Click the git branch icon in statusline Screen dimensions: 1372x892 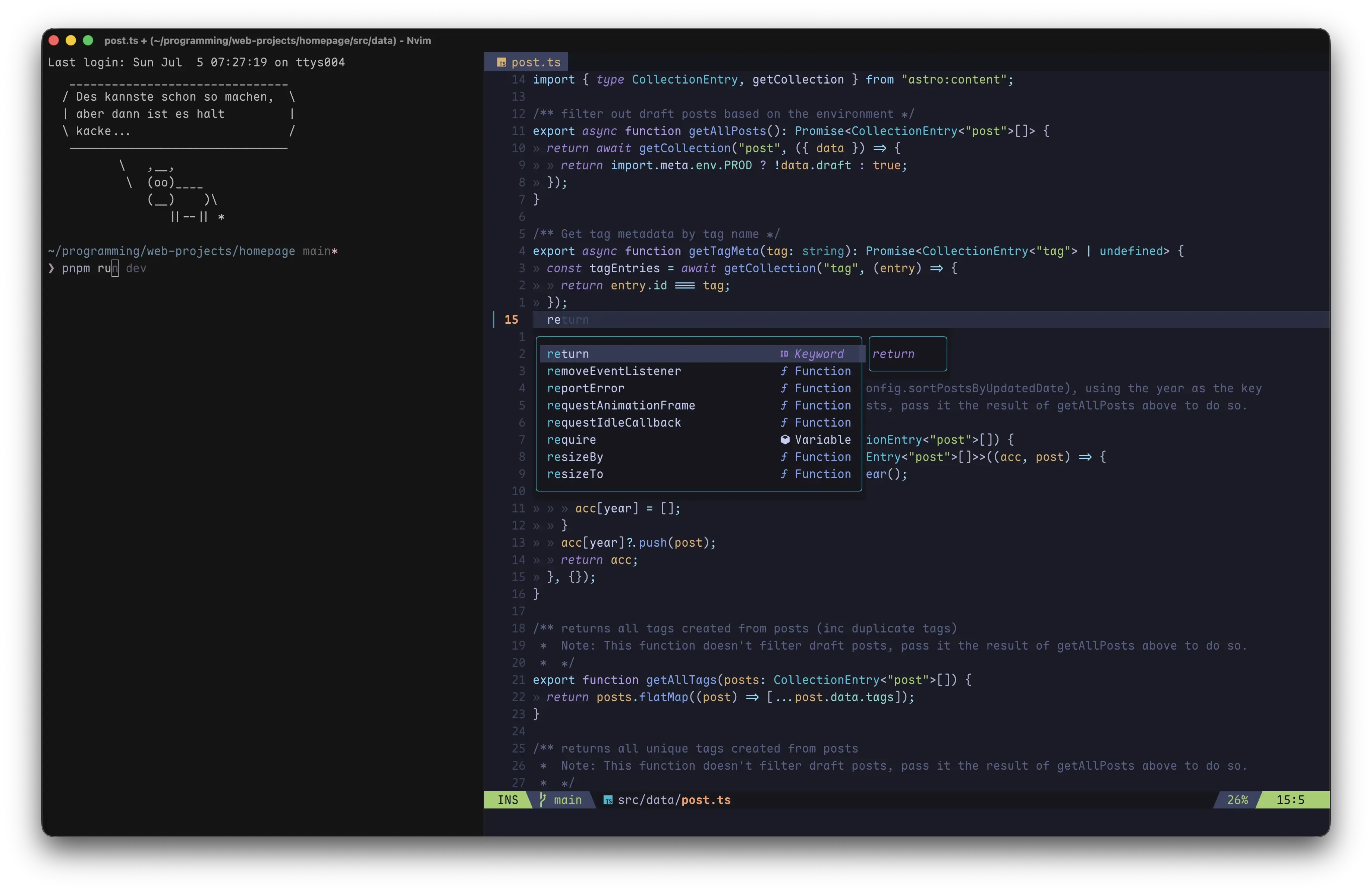(x=542, y=800)
